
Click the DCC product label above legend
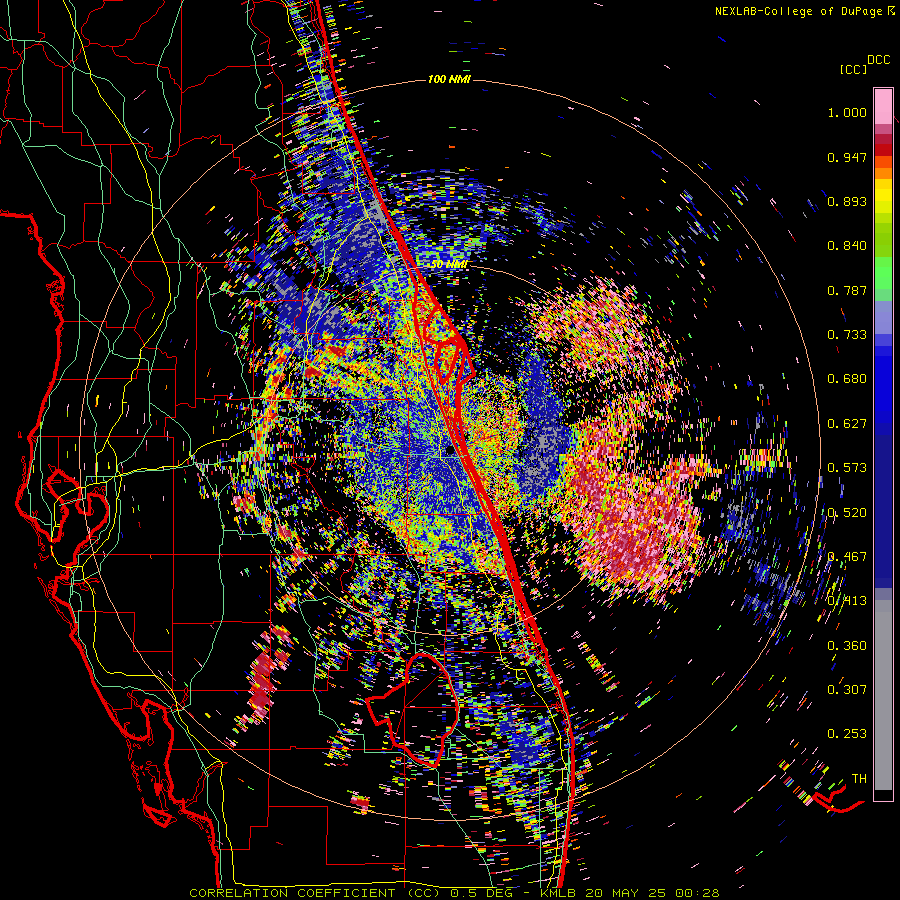(878, 60)
